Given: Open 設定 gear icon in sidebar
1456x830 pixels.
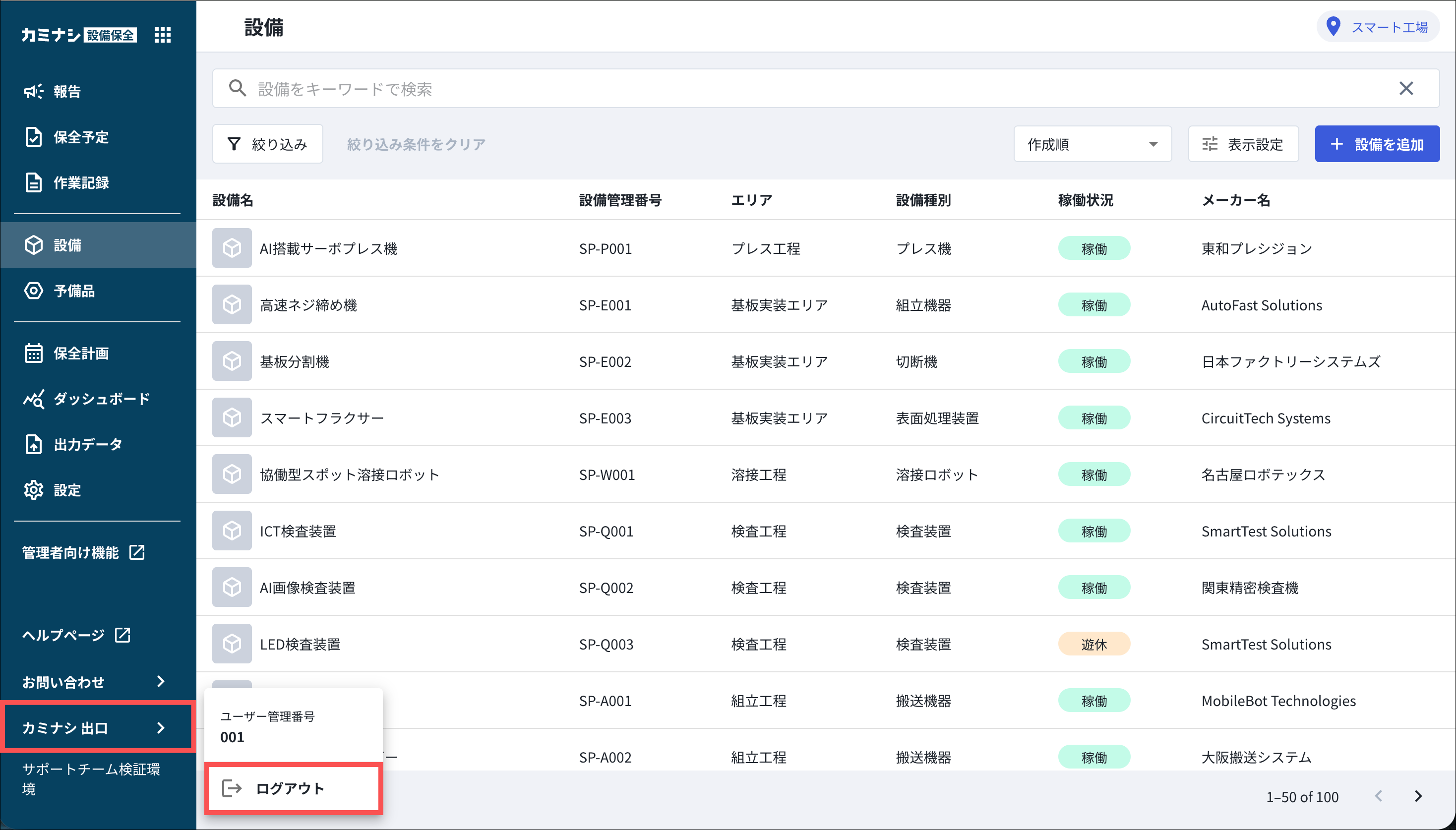Looking at the screenshot, I should (x=33, y=490).
